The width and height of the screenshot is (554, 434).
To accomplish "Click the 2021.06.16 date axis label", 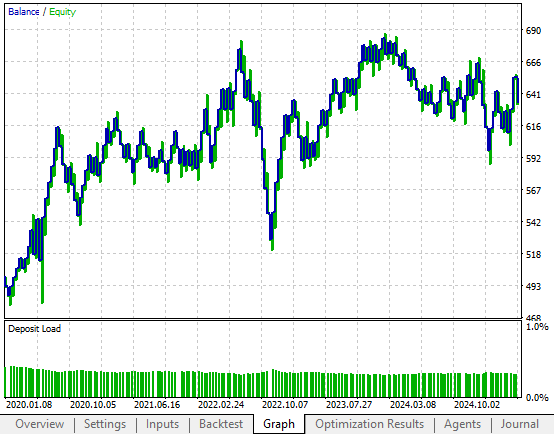I will coord(157,404).
